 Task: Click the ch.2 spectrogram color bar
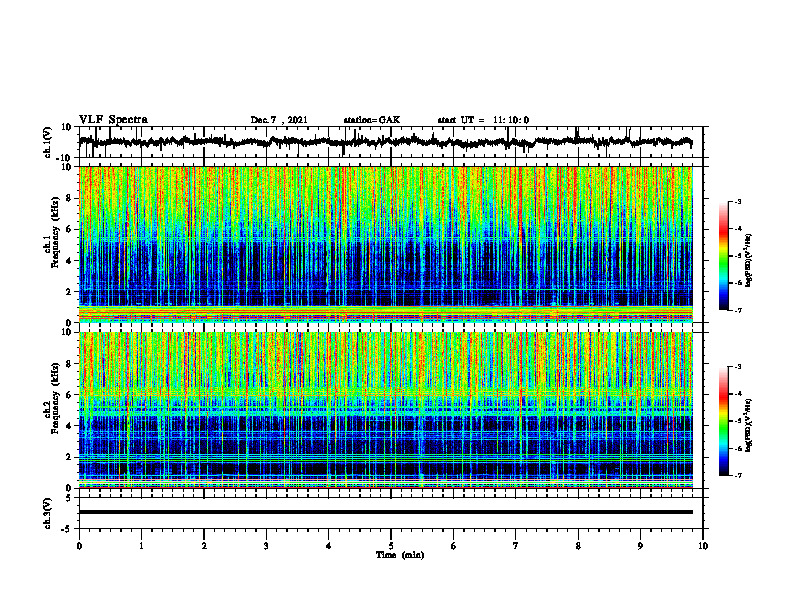pyautogui.click(x=723, y=421)
